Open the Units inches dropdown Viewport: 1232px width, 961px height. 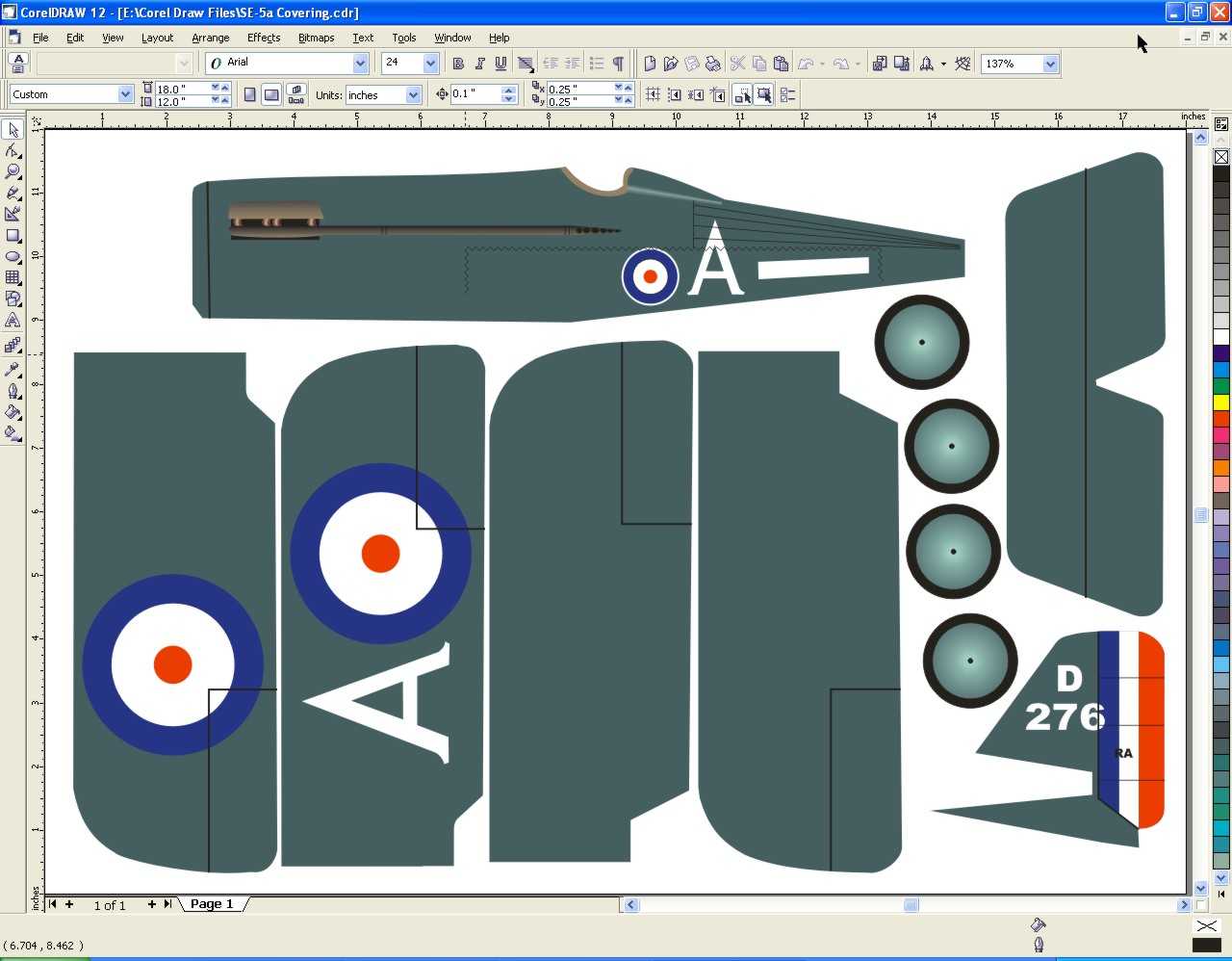tap(413, 94)
